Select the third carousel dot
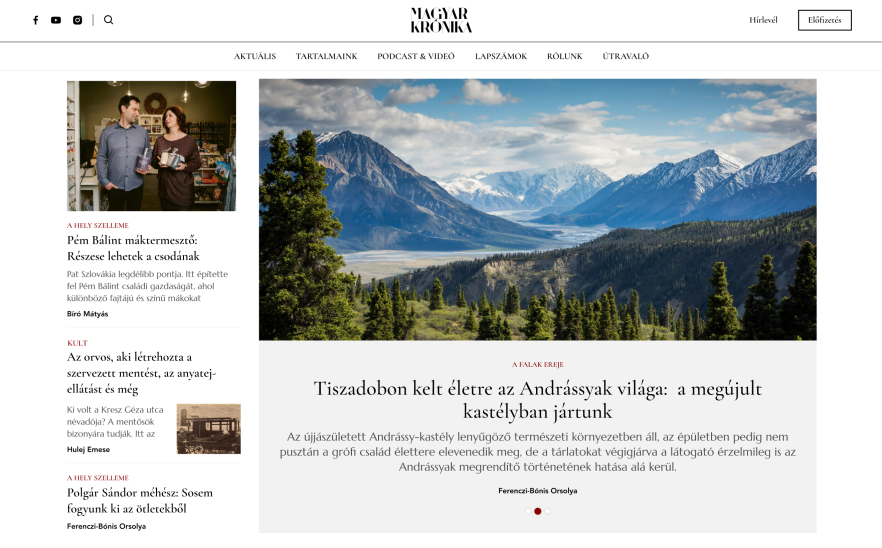Viewport: 882px width, 548px height. (548, 511)
